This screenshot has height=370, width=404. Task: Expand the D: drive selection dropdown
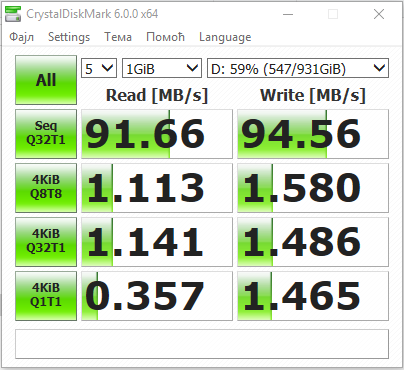298,68
